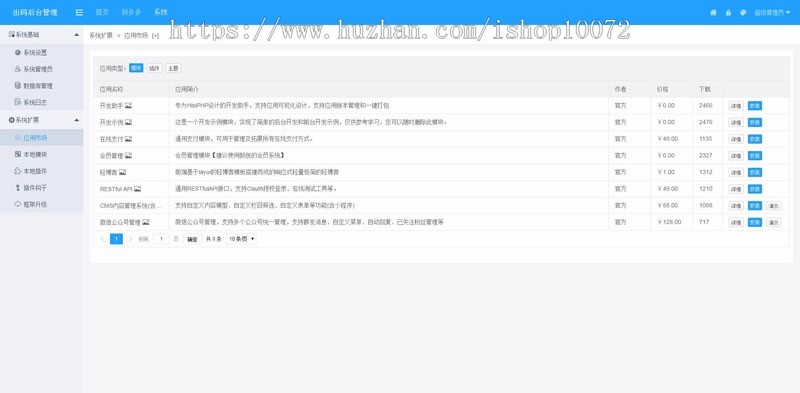Open 详情 for 开发助手
800x393 pixels.
pyautogui.click(x=736, y=106)
